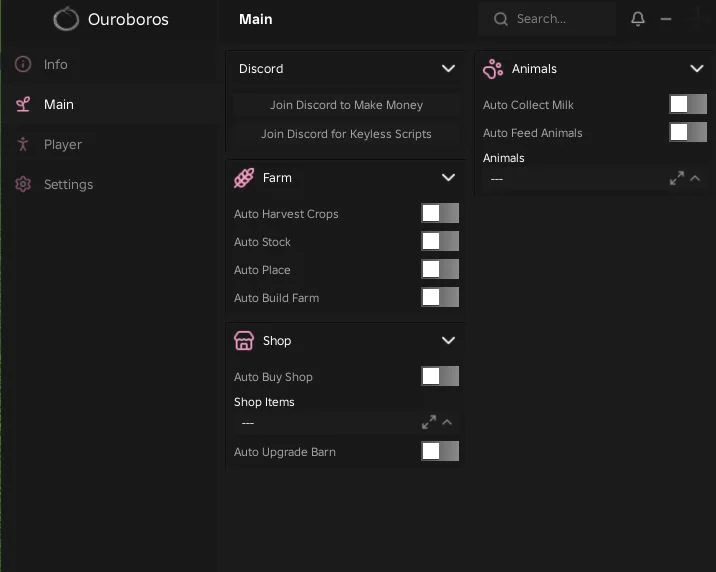Click the Ouroboros snake logo icon
The width and height of the screenshot is (716, 572).
66,19
